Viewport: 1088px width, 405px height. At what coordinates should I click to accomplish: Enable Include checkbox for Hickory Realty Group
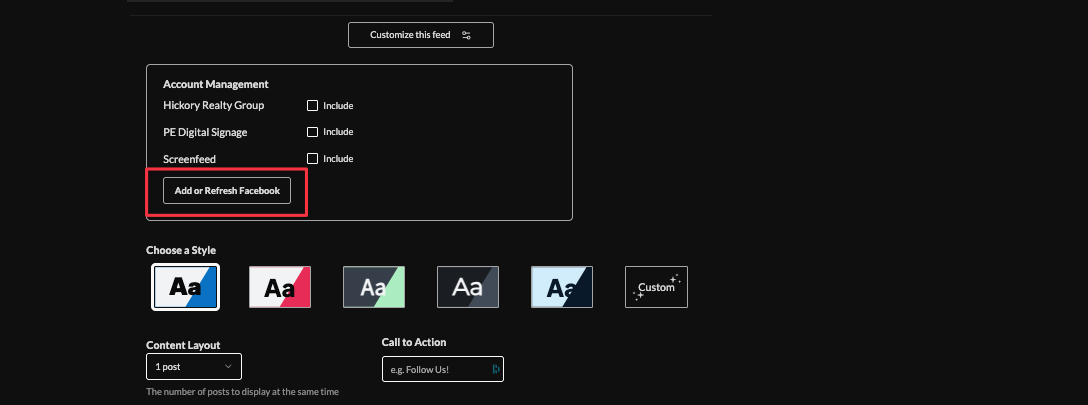[x=312, y=106]
